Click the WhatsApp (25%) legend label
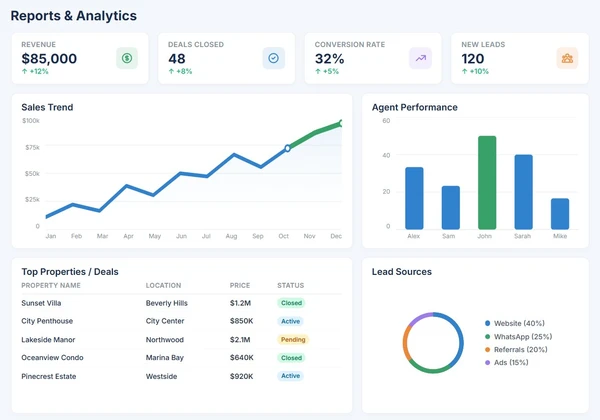 (523, 337)
